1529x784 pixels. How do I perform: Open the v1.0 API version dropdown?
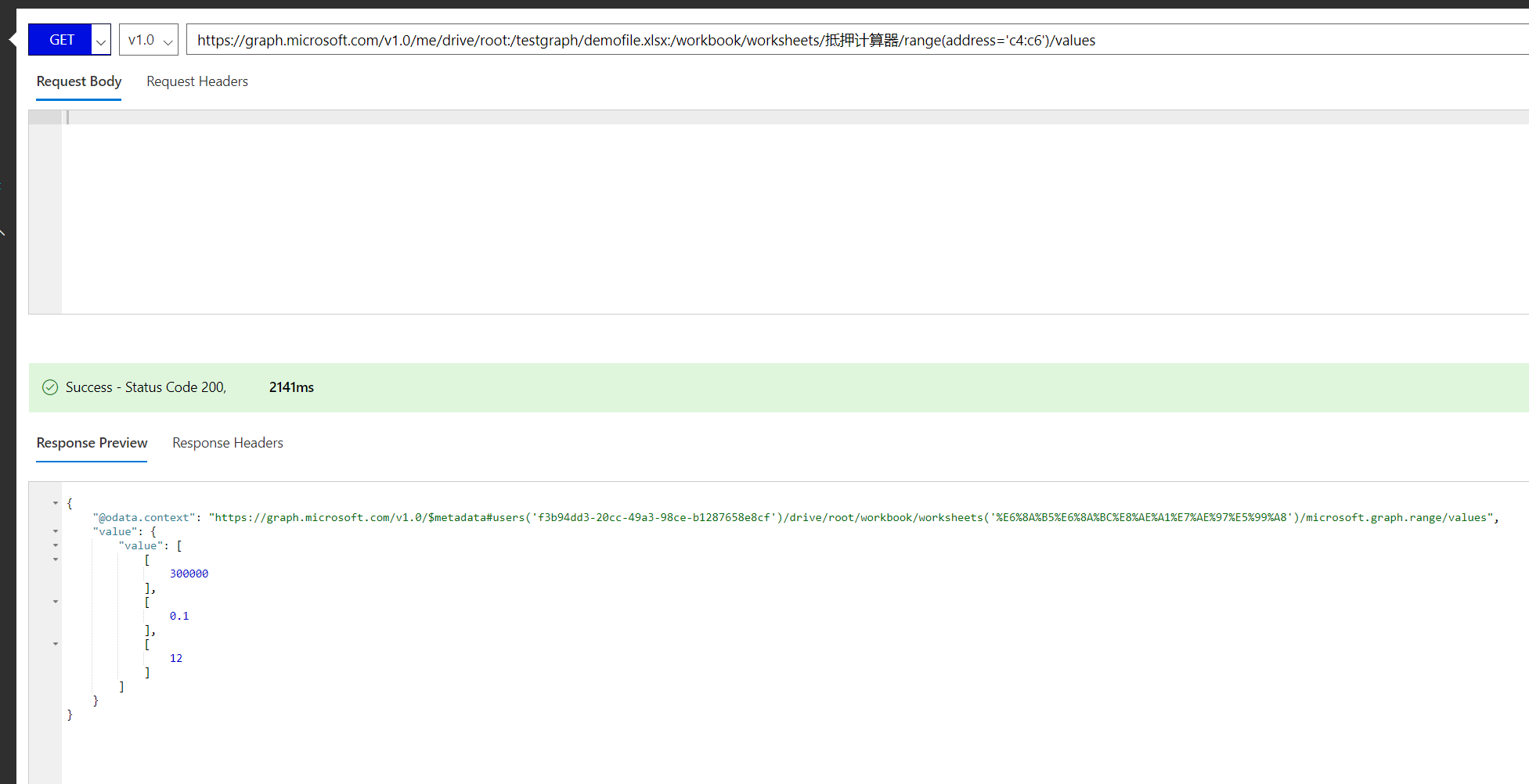click(x=149, y=40)
